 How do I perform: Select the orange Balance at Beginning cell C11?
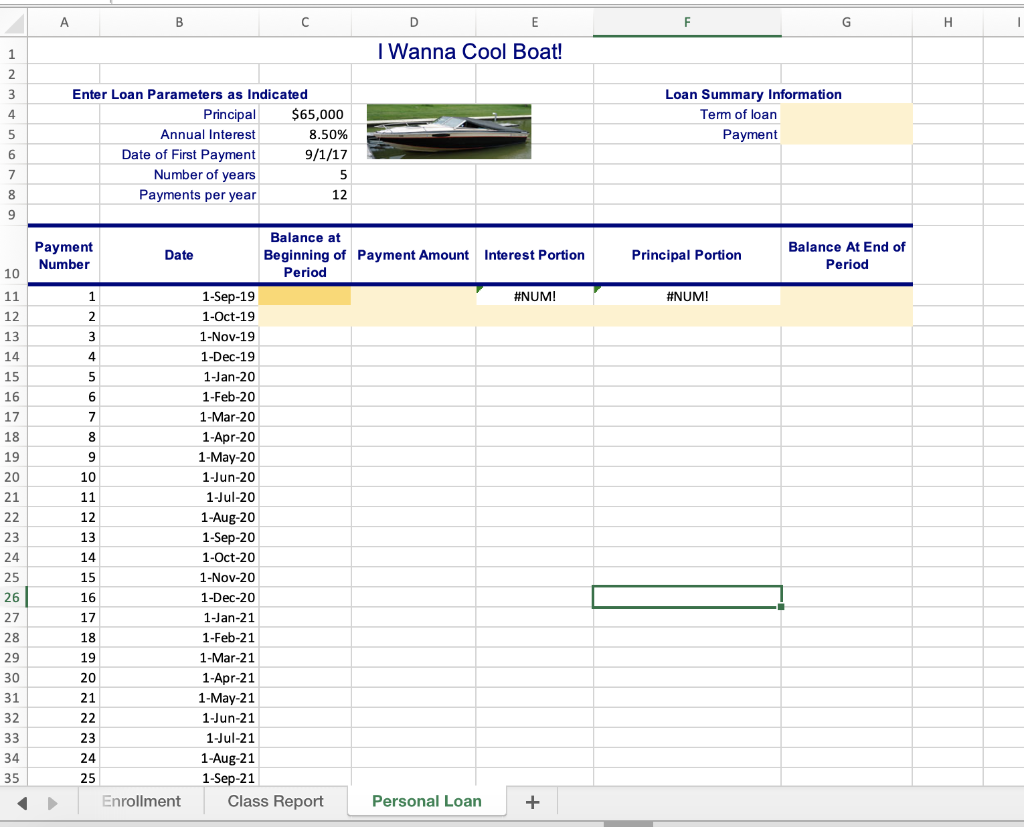coord(305,296)
